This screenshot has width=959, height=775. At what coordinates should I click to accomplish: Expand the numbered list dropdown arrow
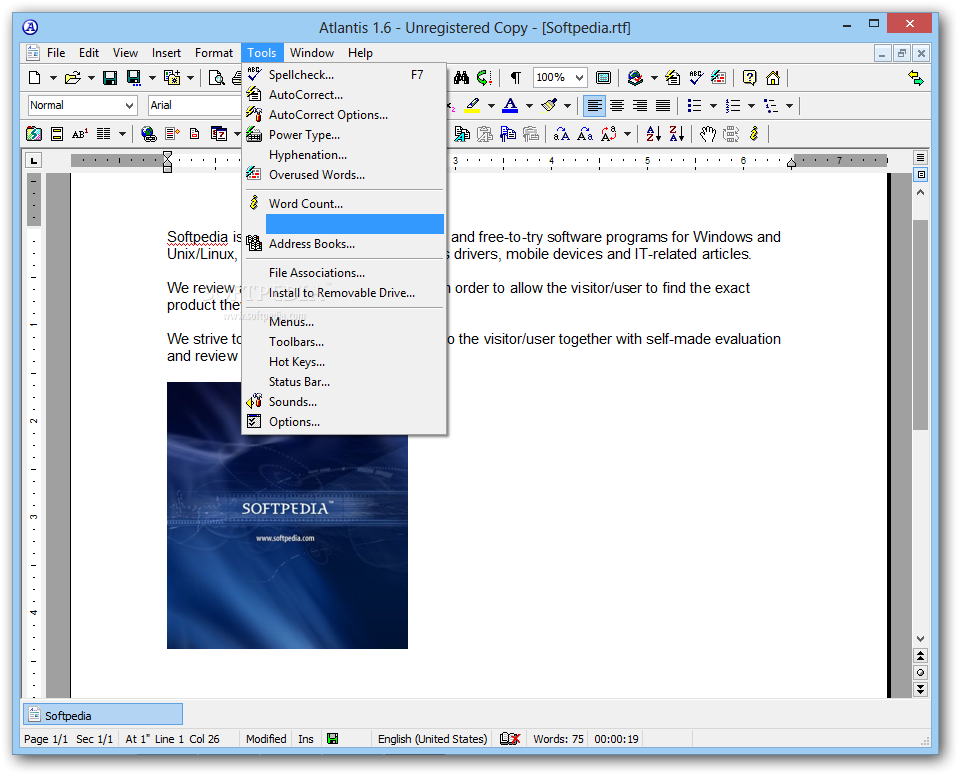[751, 106]
